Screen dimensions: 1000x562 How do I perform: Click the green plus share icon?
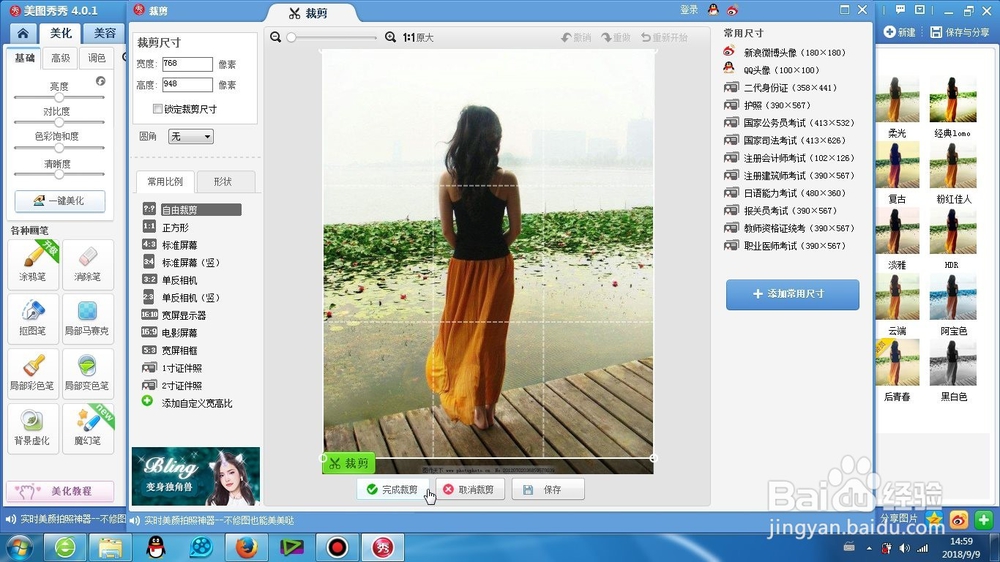pos(983,520)
